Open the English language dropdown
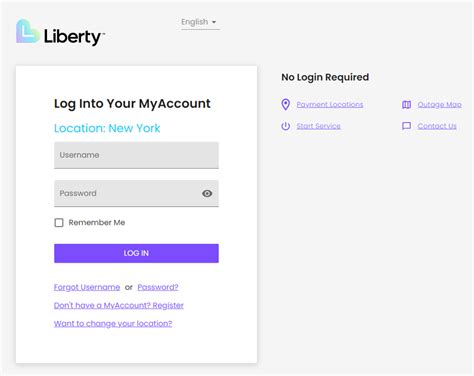 [x=200, y=22]
